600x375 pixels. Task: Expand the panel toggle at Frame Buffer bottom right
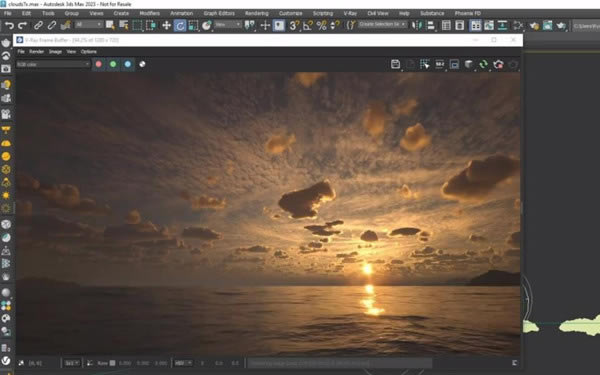point(515,363)
